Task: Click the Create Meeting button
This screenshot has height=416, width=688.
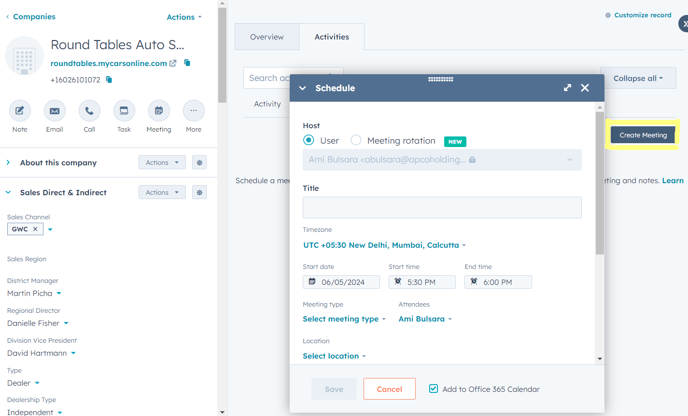Action: click(642, 135)
